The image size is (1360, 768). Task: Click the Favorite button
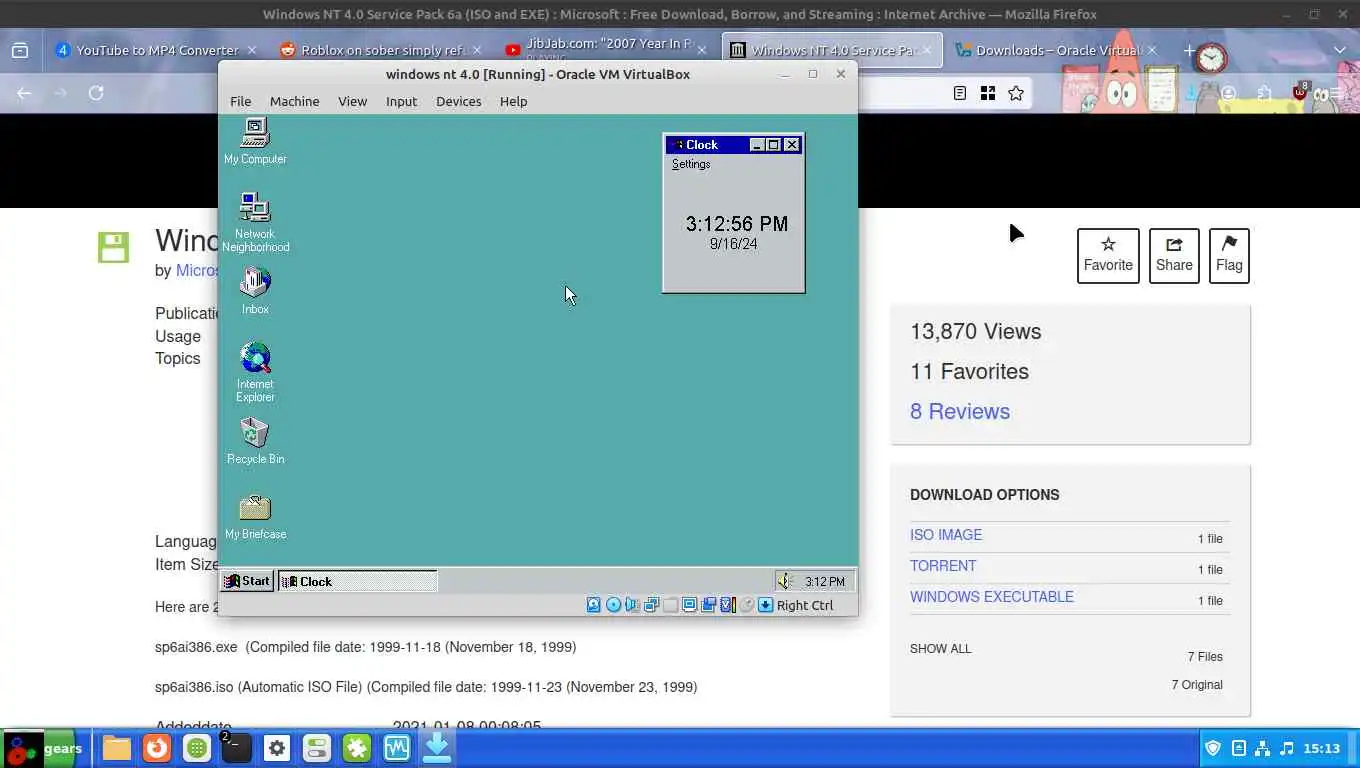click(1108, 256)
